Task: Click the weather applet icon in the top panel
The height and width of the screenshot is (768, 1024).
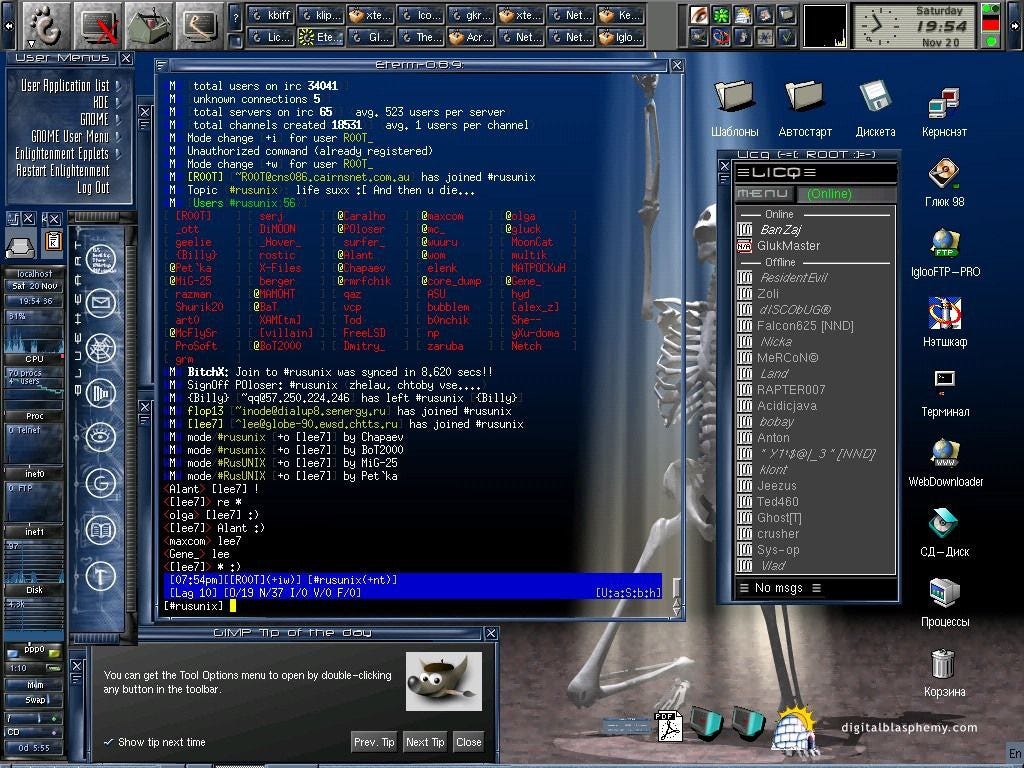Action: pyautogui.click(x=743, y=15)
